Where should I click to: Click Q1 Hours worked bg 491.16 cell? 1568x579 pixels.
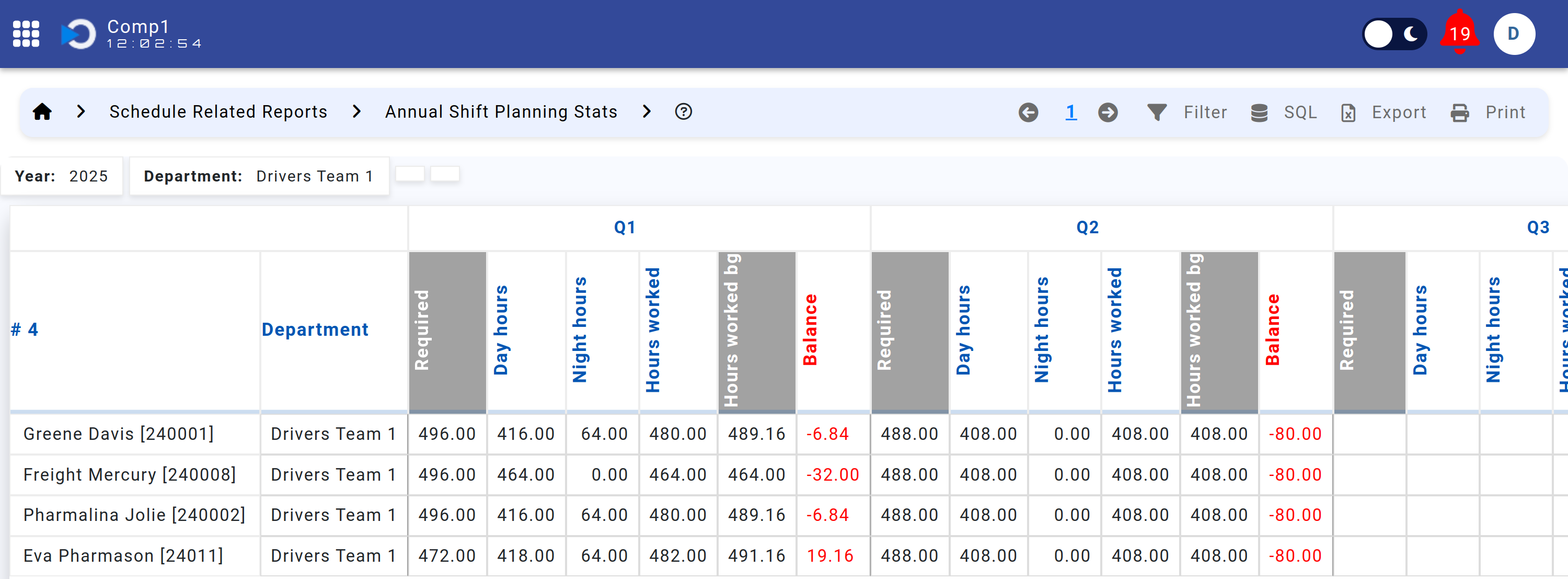(757, 556)
